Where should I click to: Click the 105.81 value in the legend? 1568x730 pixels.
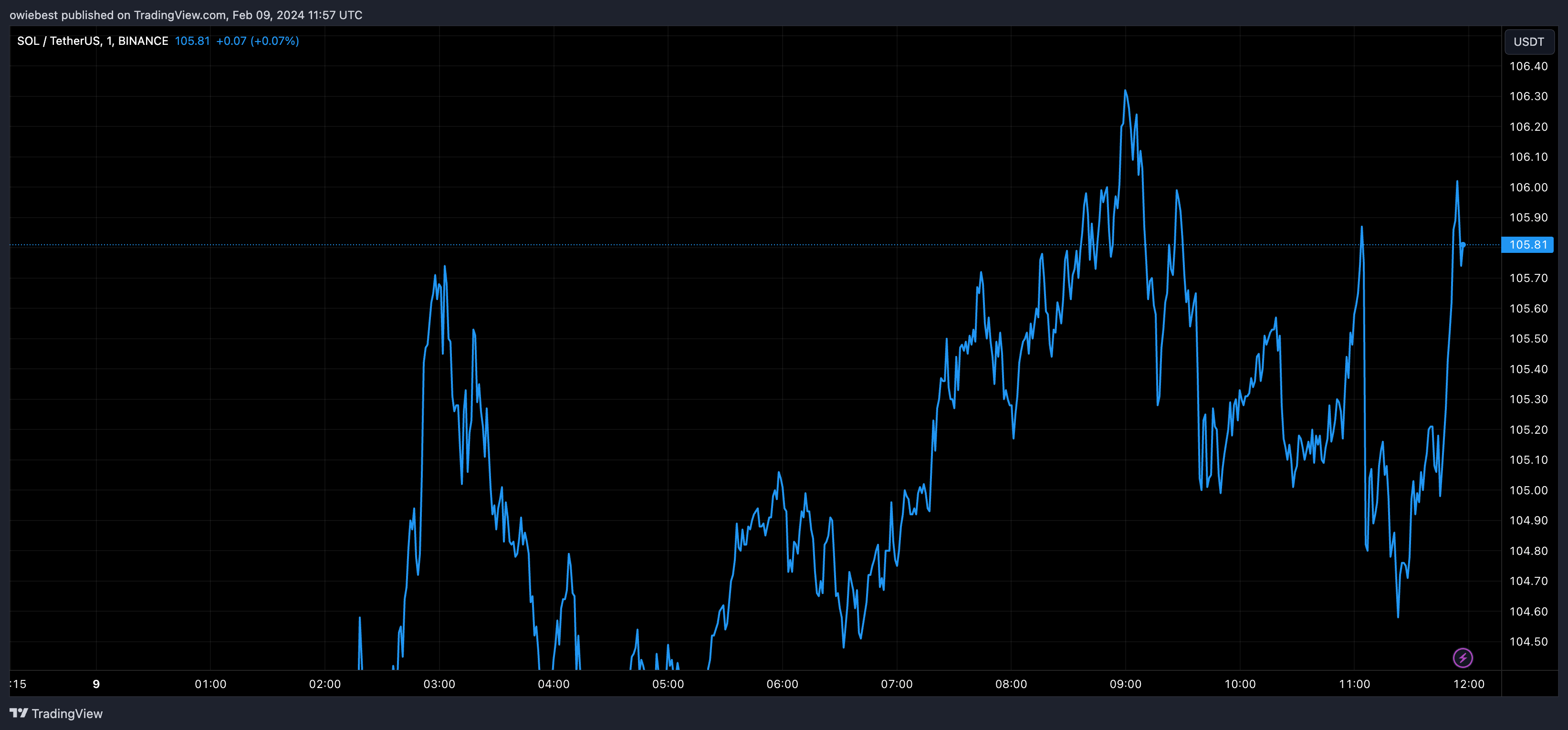pos(192,41)
